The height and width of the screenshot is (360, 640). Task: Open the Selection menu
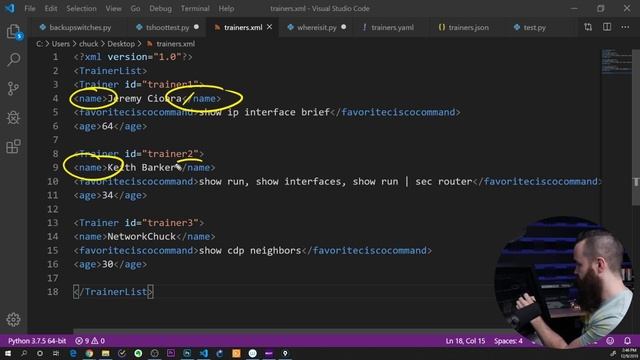(81, 8)
